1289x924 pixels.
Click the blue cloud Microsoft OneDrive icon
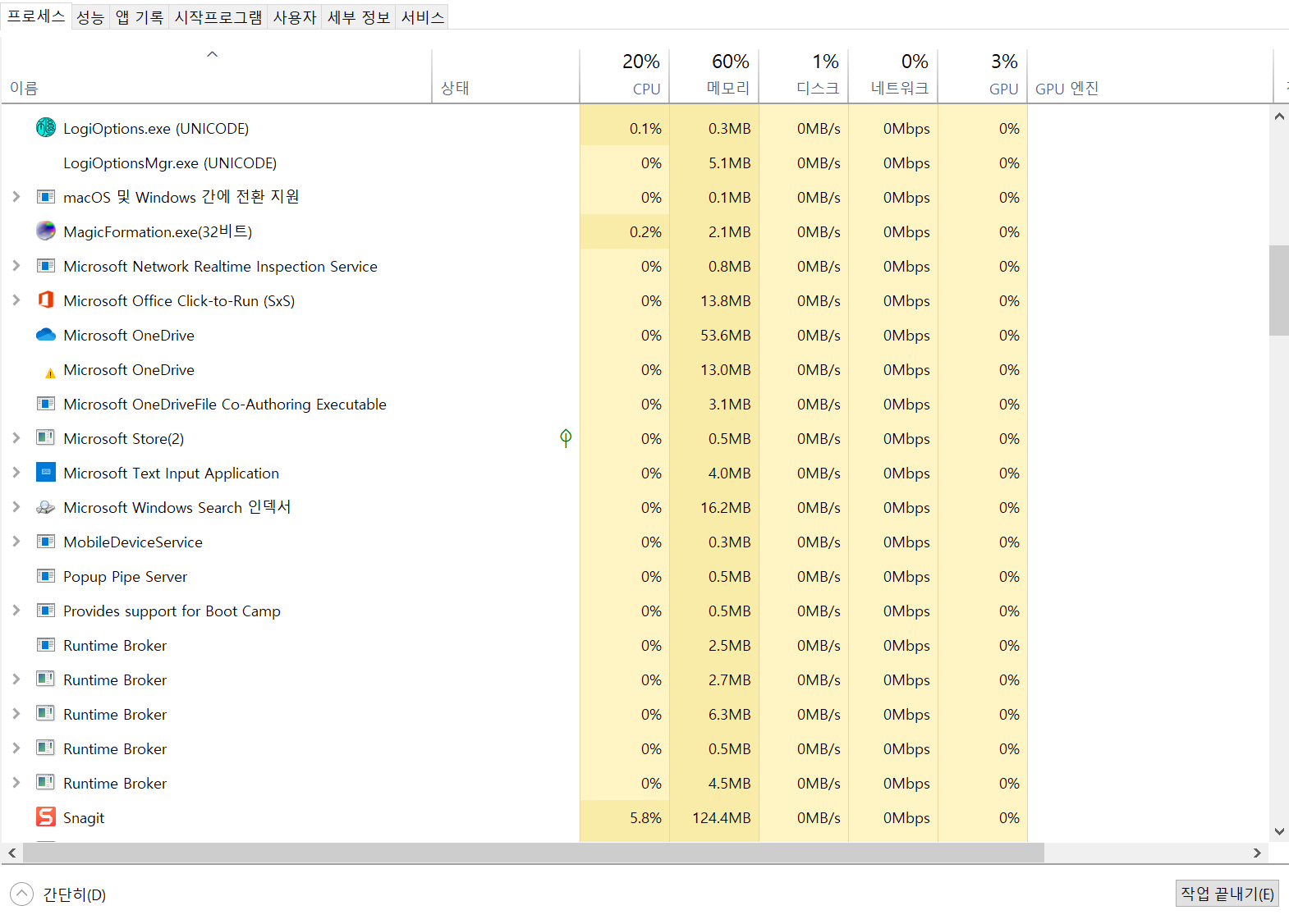tap(46, 335)
